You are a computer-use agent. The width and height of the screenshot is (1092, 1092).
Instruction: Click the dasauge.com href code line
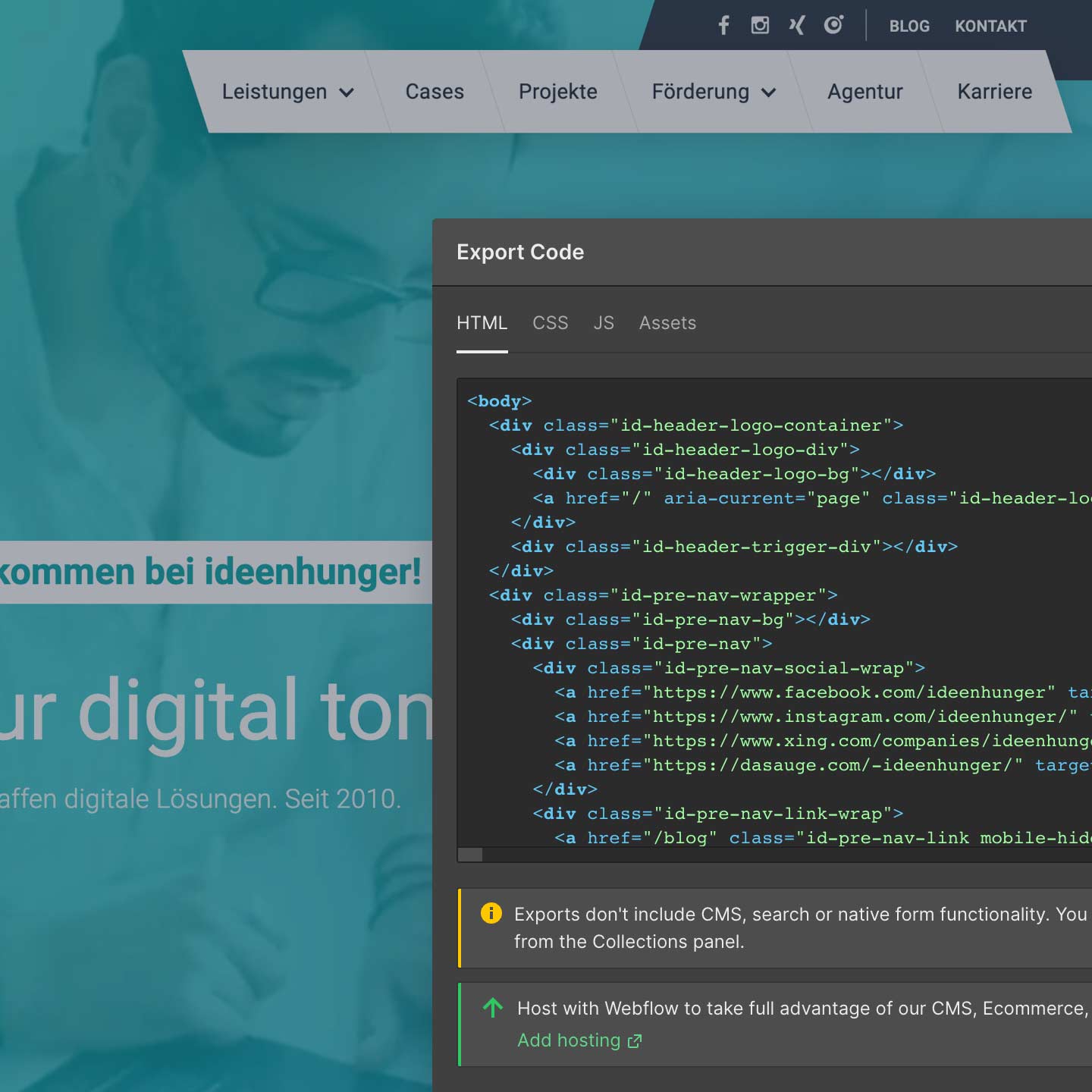(823, 765)
